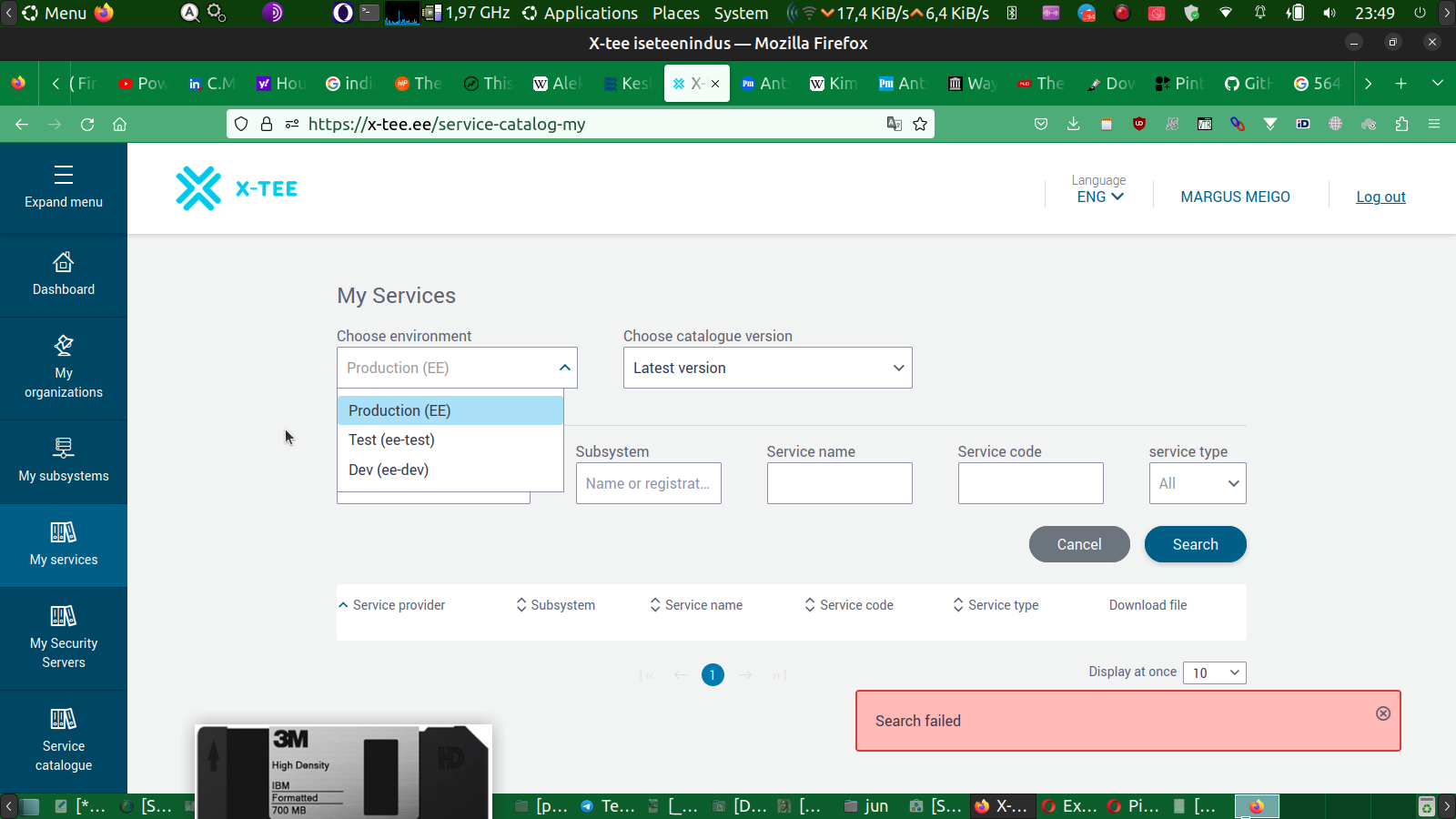Viewport: 1456px width, 819px height.
Task: Go to My organizations in sidebar
Action: click(x=64, y=368)
